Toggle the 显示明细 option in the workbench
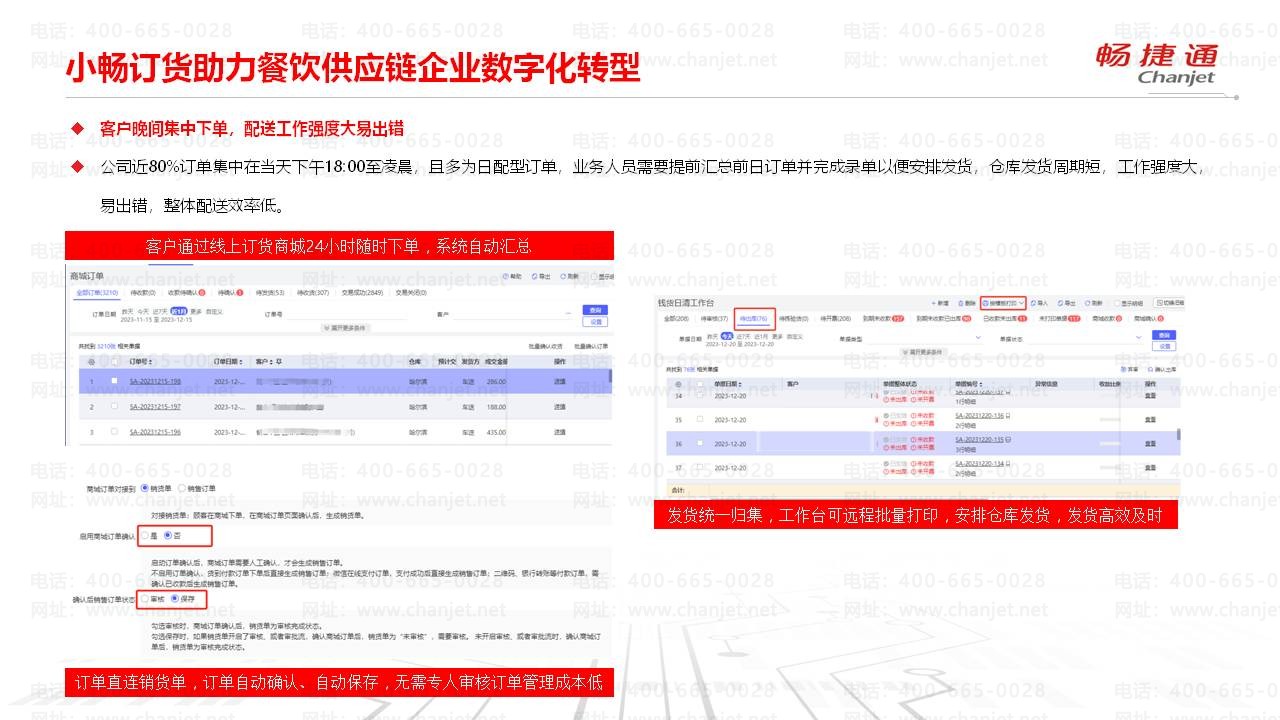The width and height of the screenshot is (1280, 720). click(1129, 303)
